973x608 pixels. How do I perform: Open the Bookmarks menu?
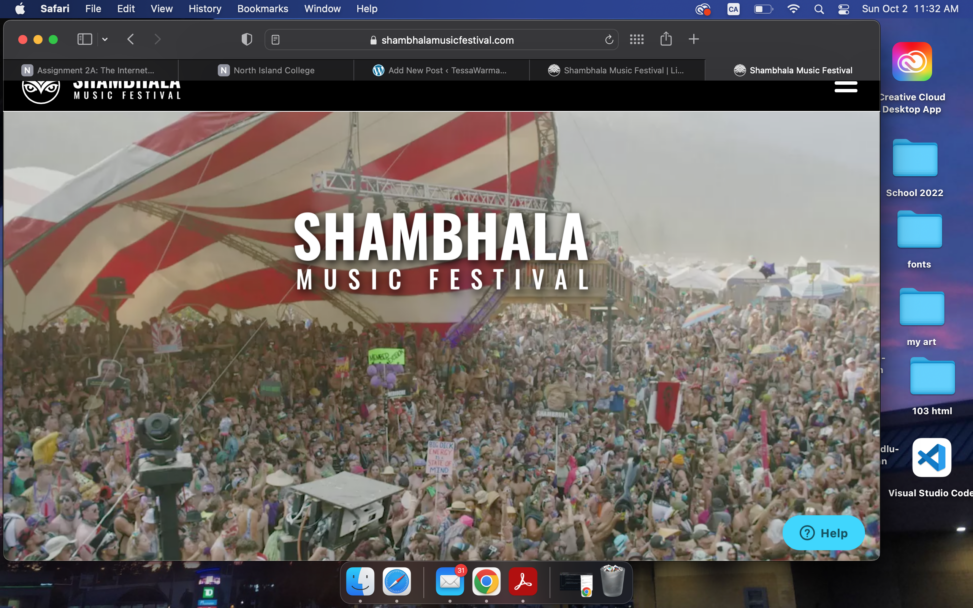pos(262,9)
